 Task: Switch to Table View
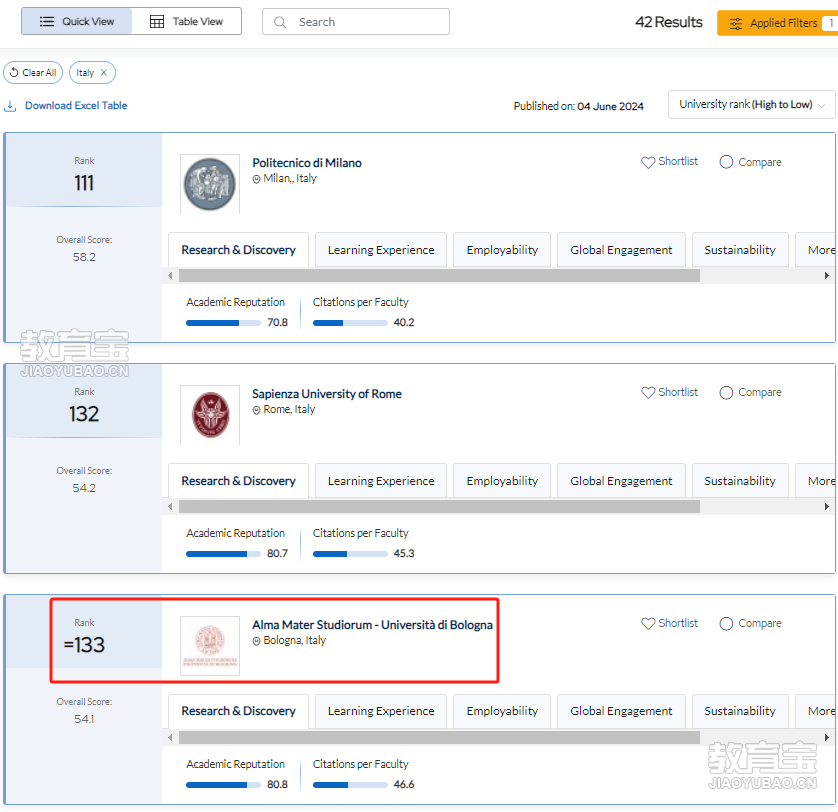tap(187, 21)
